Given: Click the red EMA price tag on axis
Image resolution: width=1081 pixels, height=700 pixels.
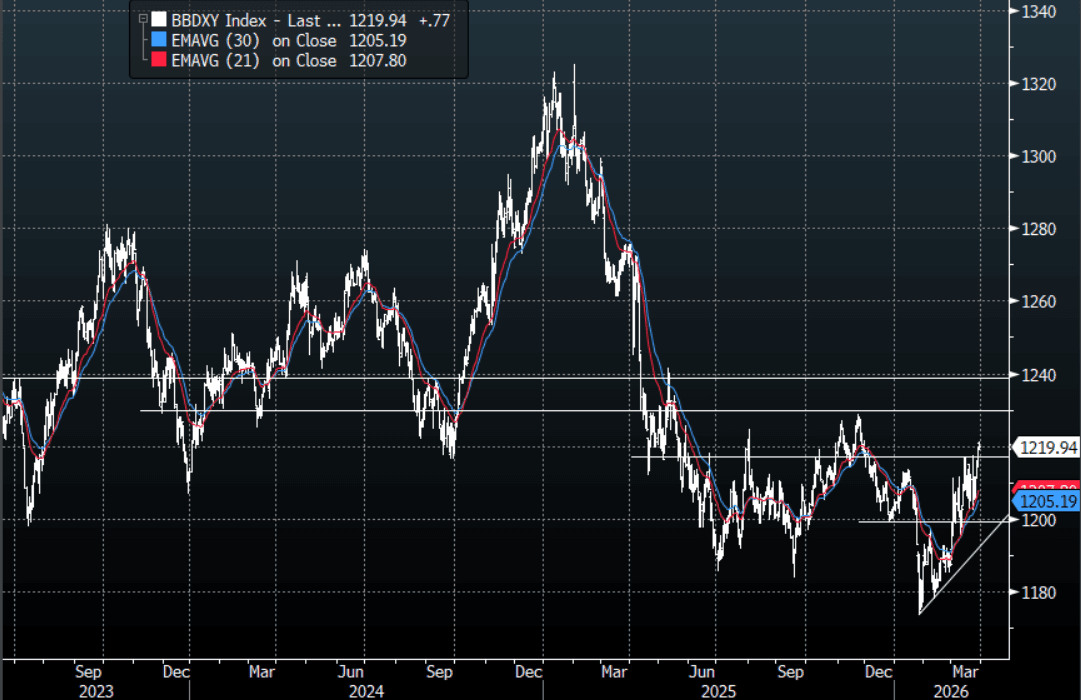Looking at the screenshot, I should [x=1046, y=487].
